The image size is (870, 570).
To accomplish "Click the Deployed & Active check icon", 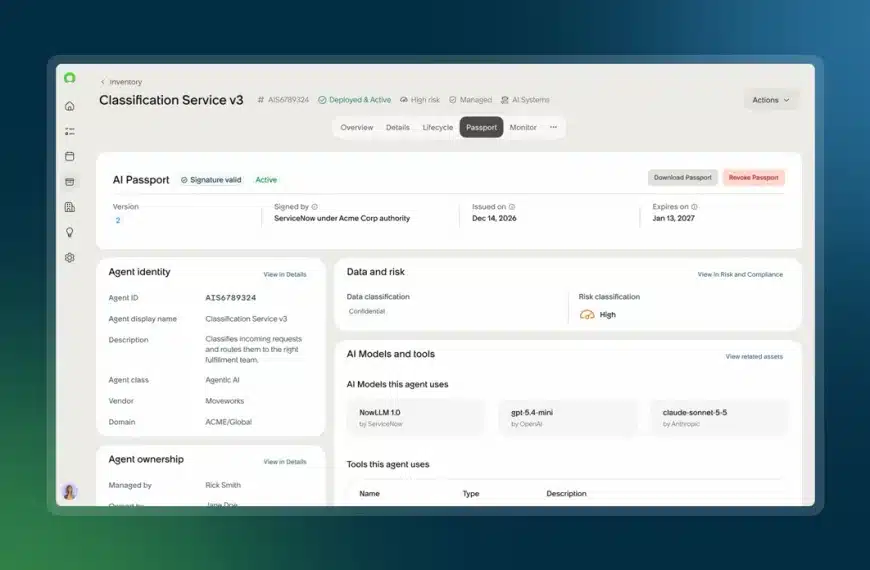I will (322, 100).
